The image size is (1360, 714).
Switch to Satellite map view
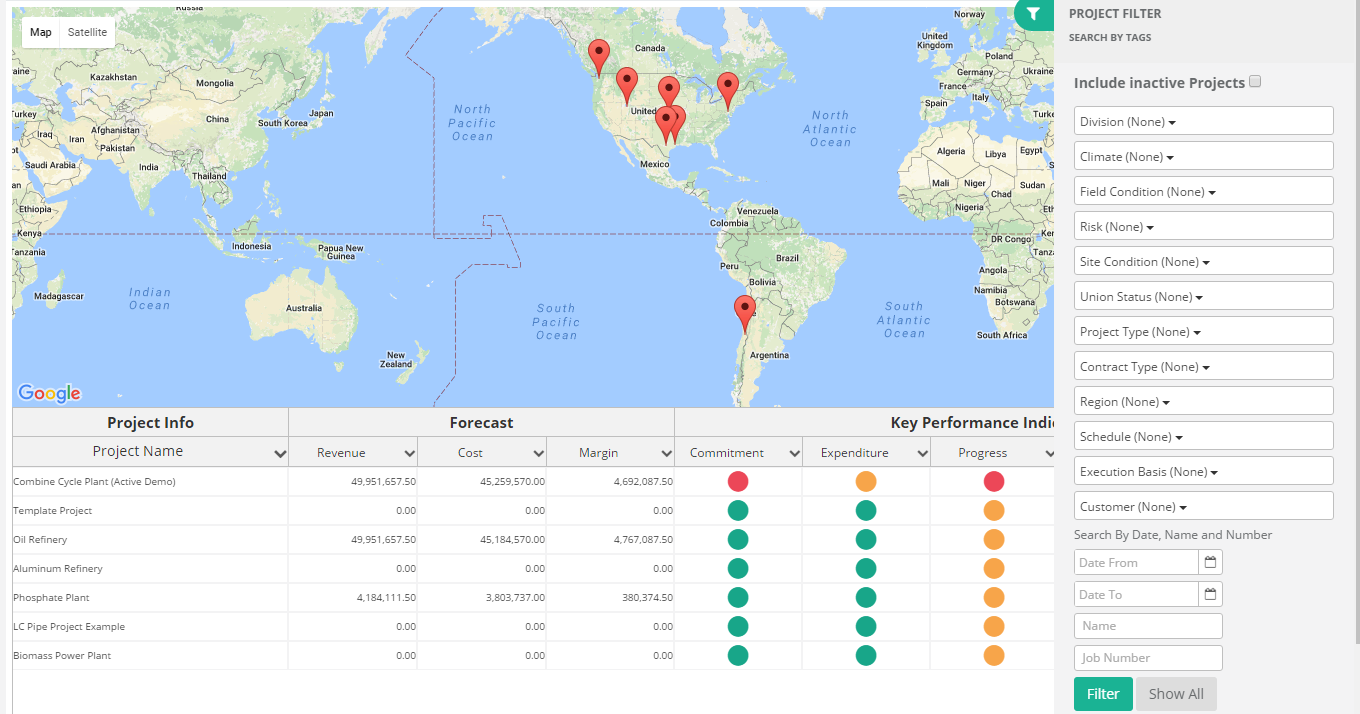[x=87, y=32]
